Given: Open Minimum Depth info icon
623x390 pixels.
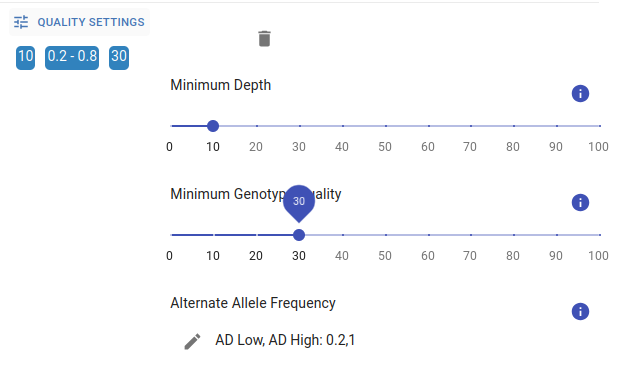Looking at the screenshot, I should coord(580,94).
